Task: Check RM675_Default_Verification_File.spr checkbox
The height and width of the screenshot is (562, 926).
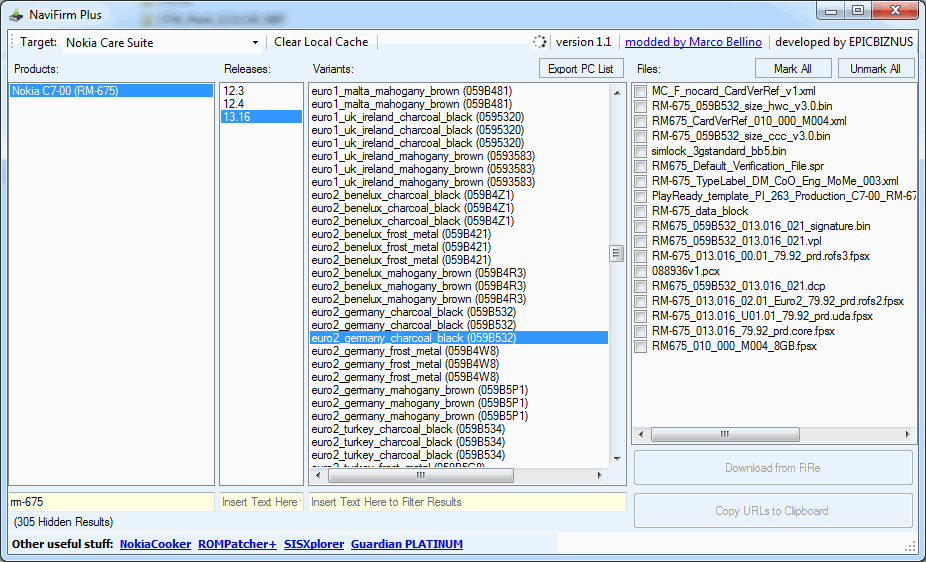Action: (x=640, y=166)
